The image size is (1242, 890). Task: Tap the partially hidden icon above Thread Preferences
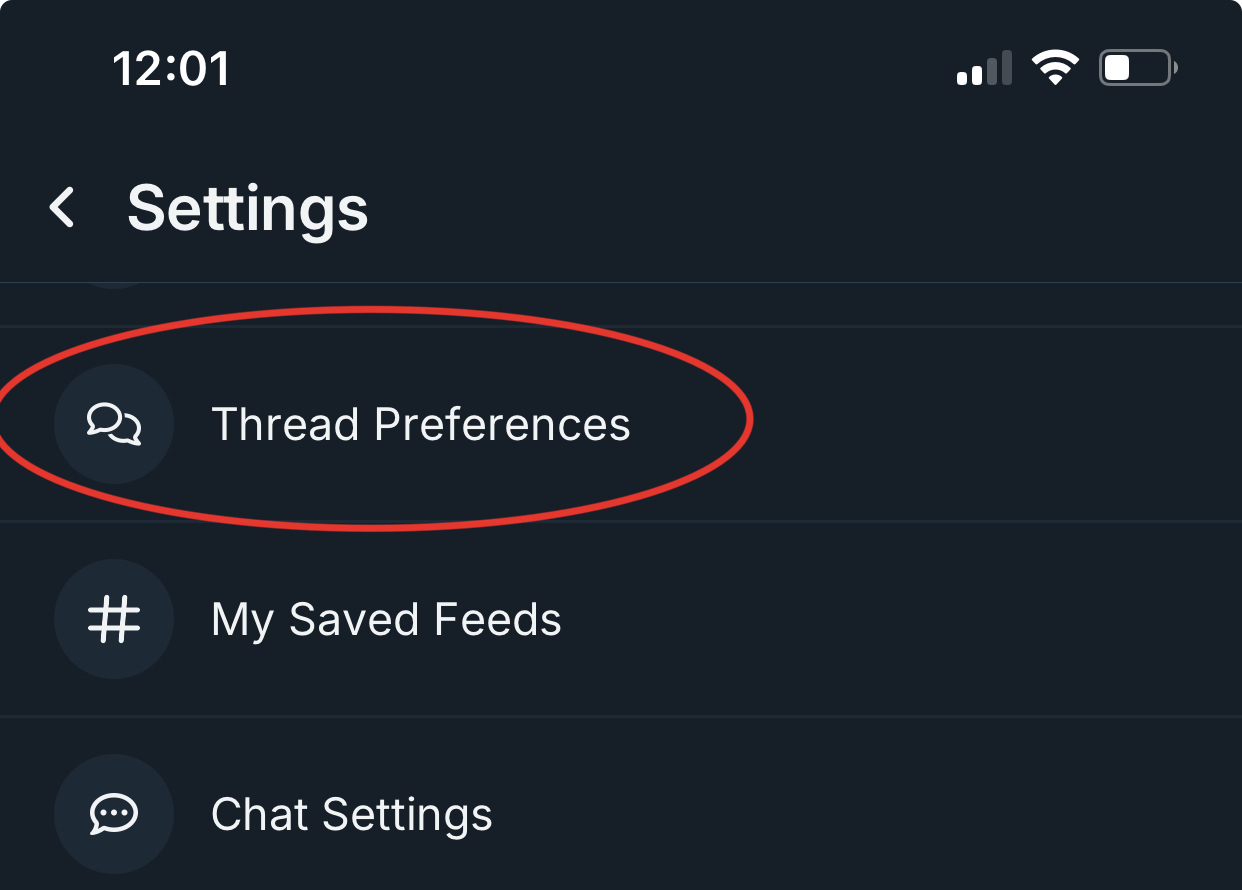click(114, 286)
